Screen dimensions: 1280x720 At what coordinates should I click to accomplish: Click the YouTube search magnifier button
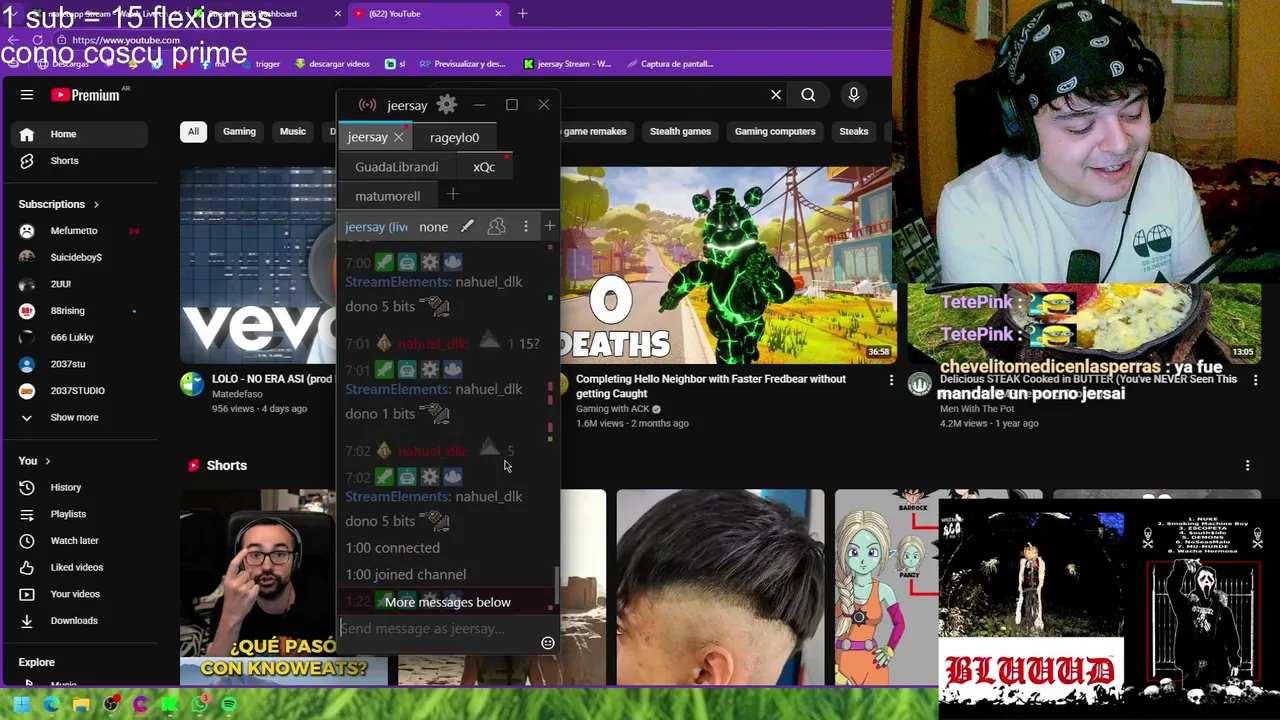pyautogui.click(x=808, y=95)
